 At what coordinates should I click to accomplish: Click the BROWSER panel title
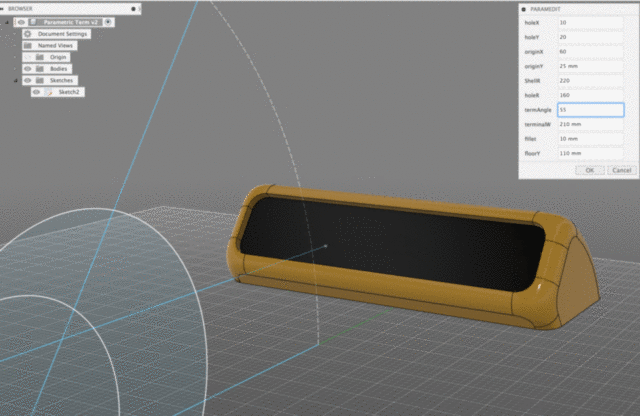[20, 9]
